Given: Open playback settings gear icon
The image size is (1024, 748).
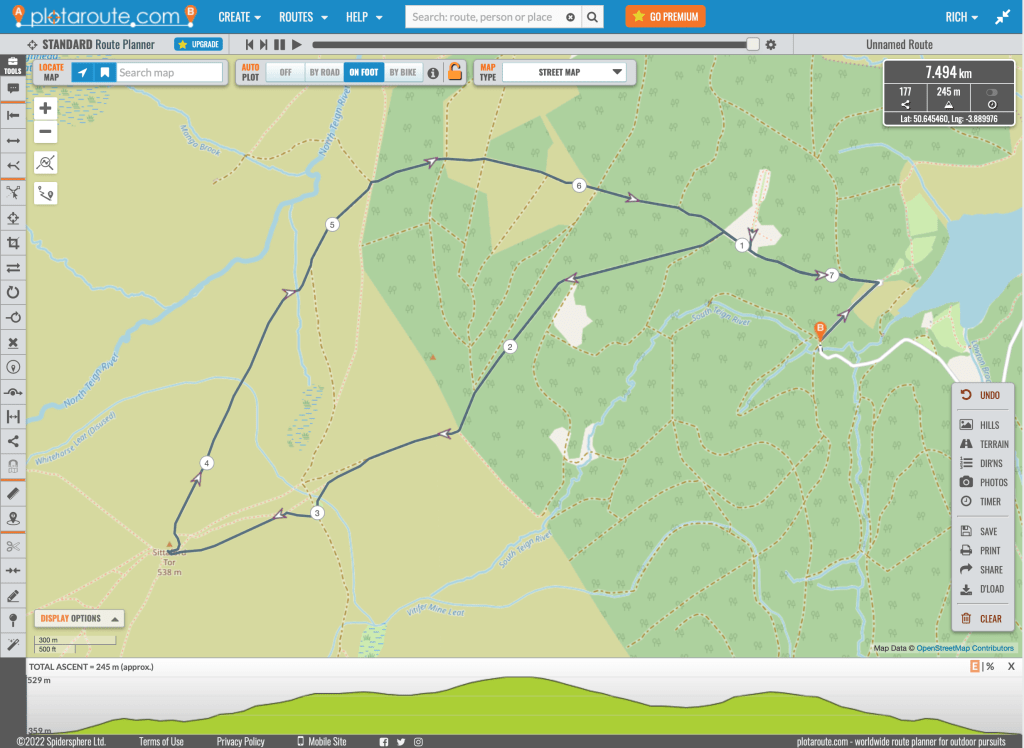Looking at the screenshot, I should pos(771,45).
